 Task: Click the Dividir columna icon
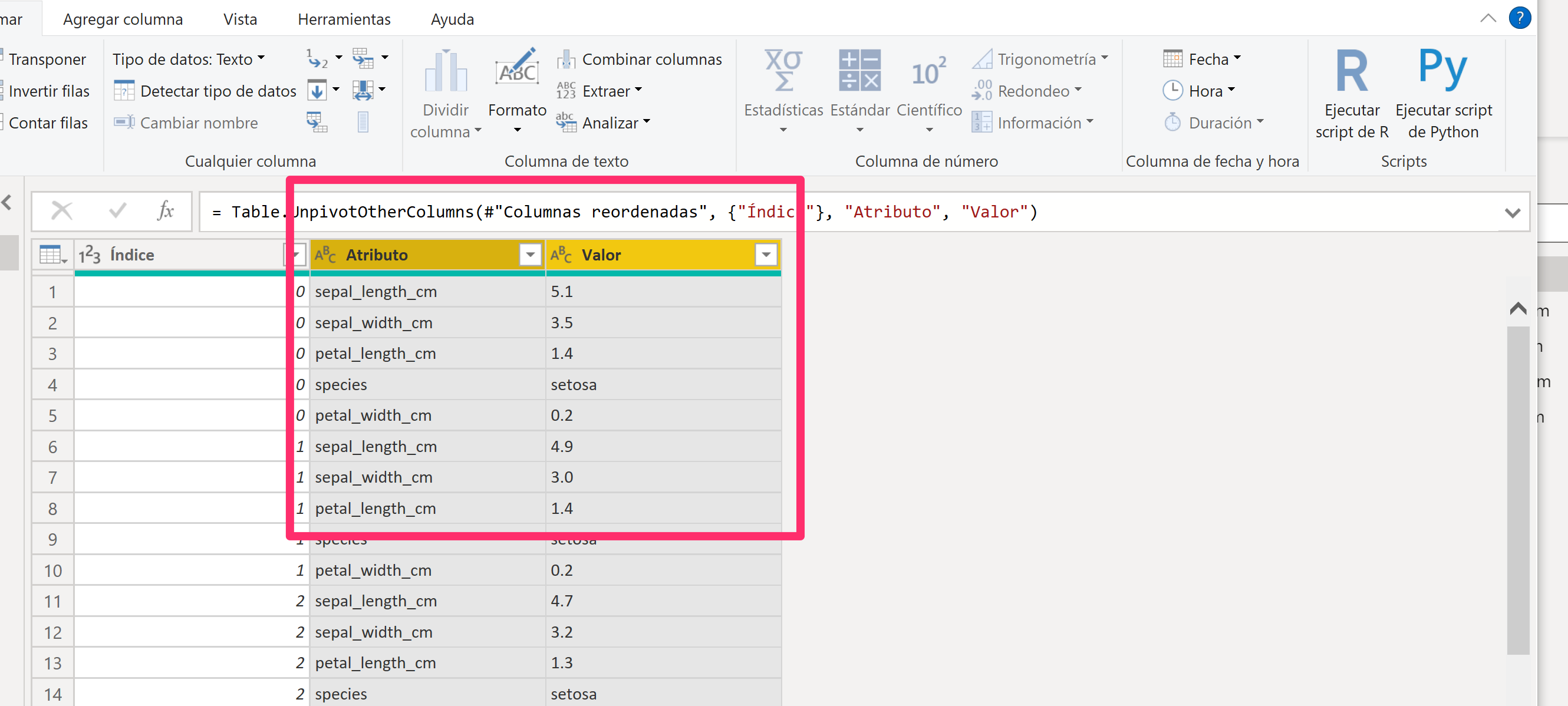[446, 71]
